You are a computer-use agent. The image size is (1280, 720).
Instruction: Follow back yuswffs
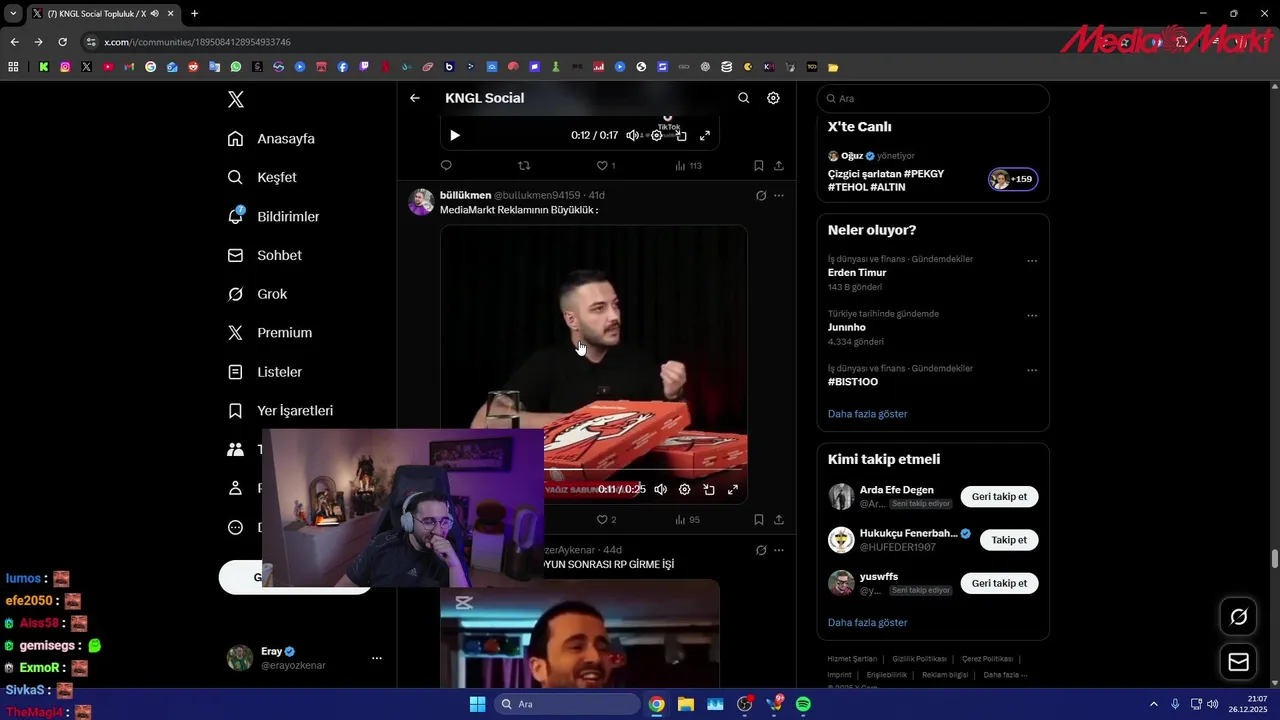tap(999, 583)
